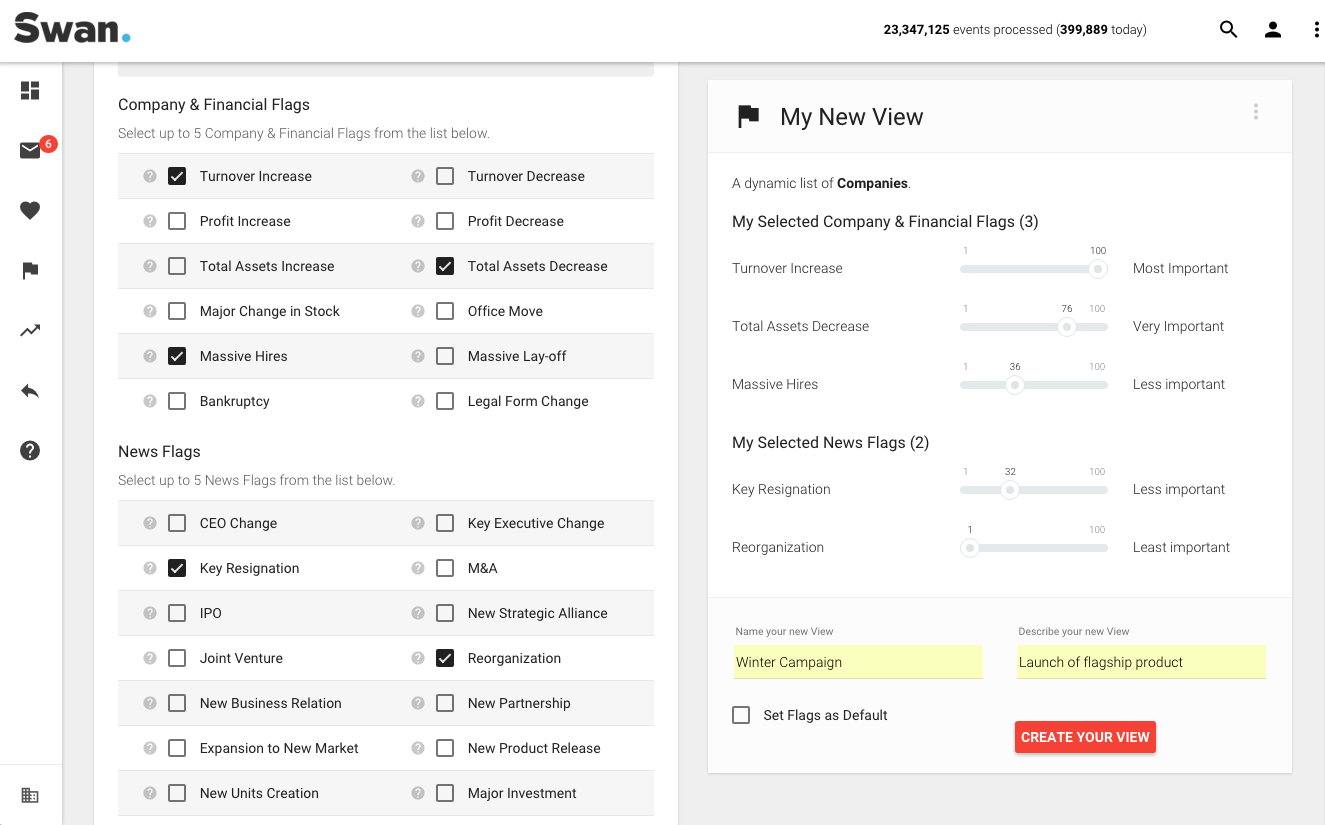Click the Reorganization slider handle
Screen dimensions: 1325x825
tap(969, 548)
